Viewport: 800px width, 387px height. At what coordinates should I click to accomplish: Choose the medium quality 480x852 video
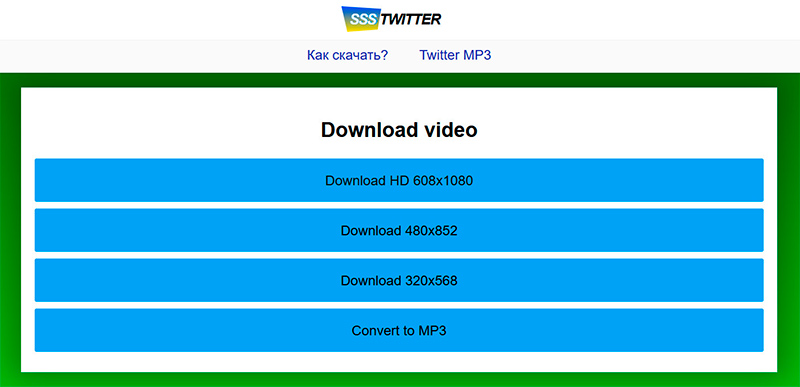[x=399, y=230]
